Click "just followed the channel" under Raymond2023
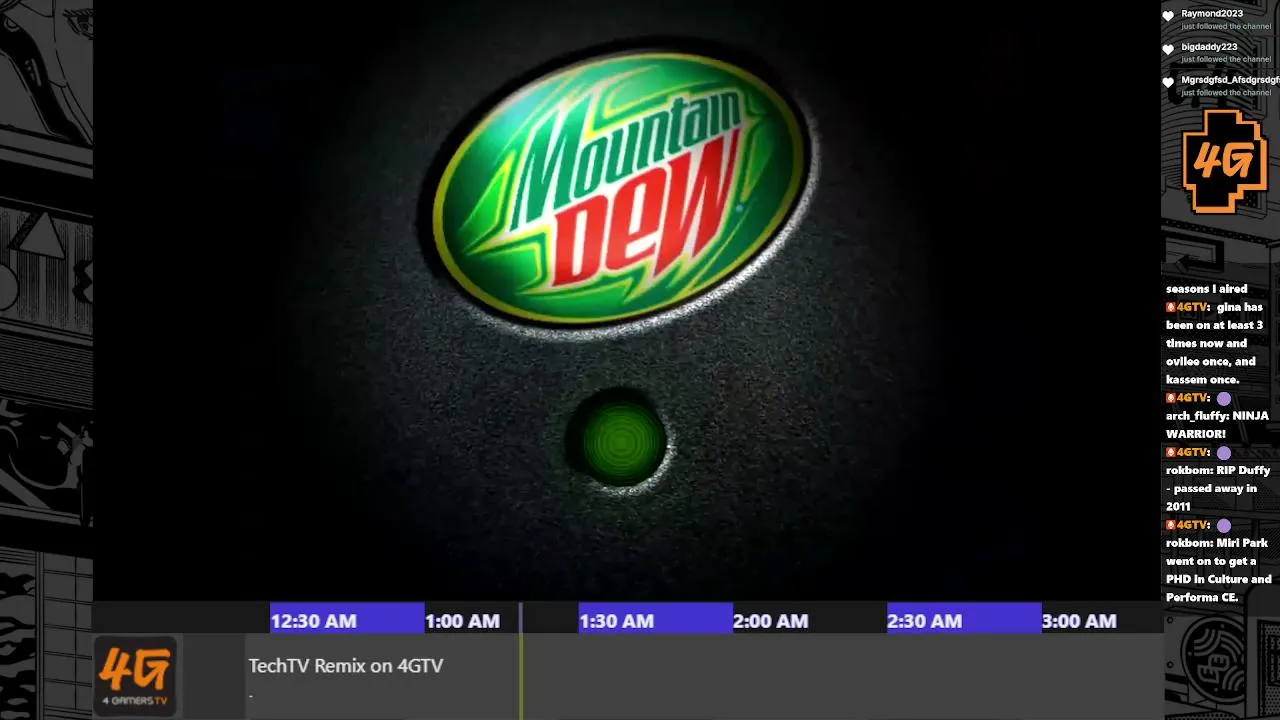 1226,27
